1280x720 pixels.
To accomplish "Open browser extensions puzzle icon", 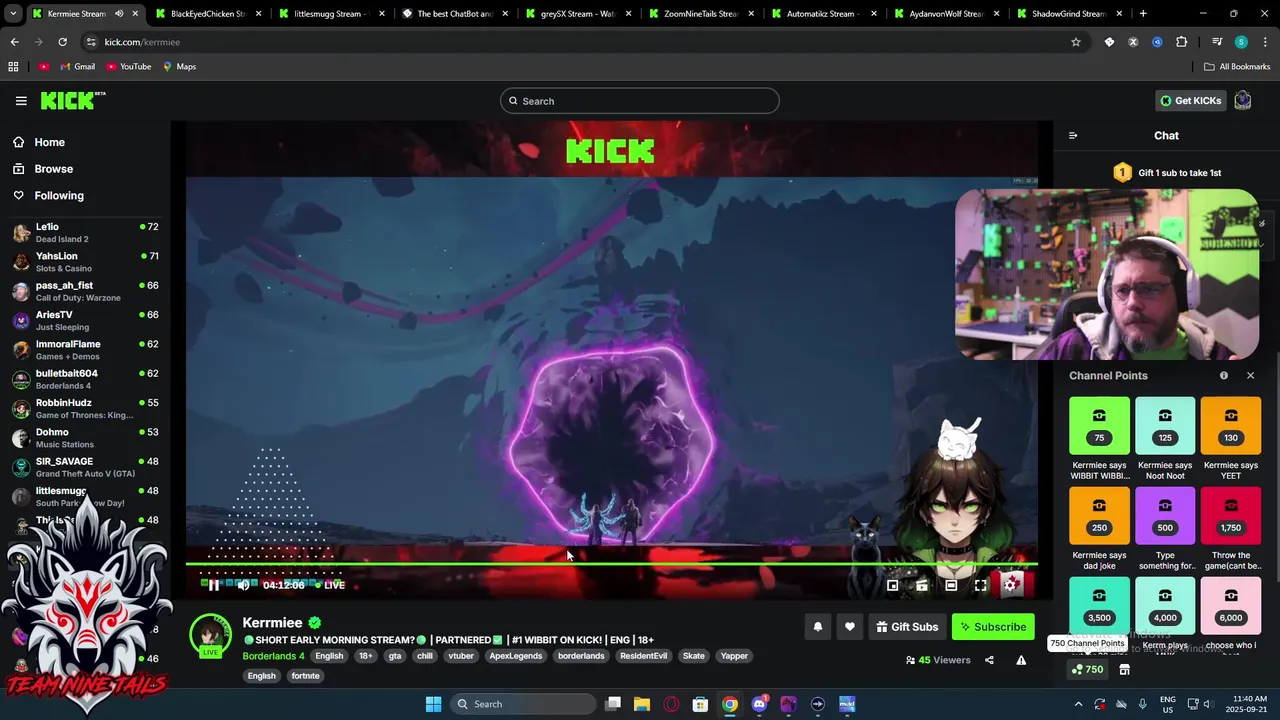I will click(x=1182, y=42).
